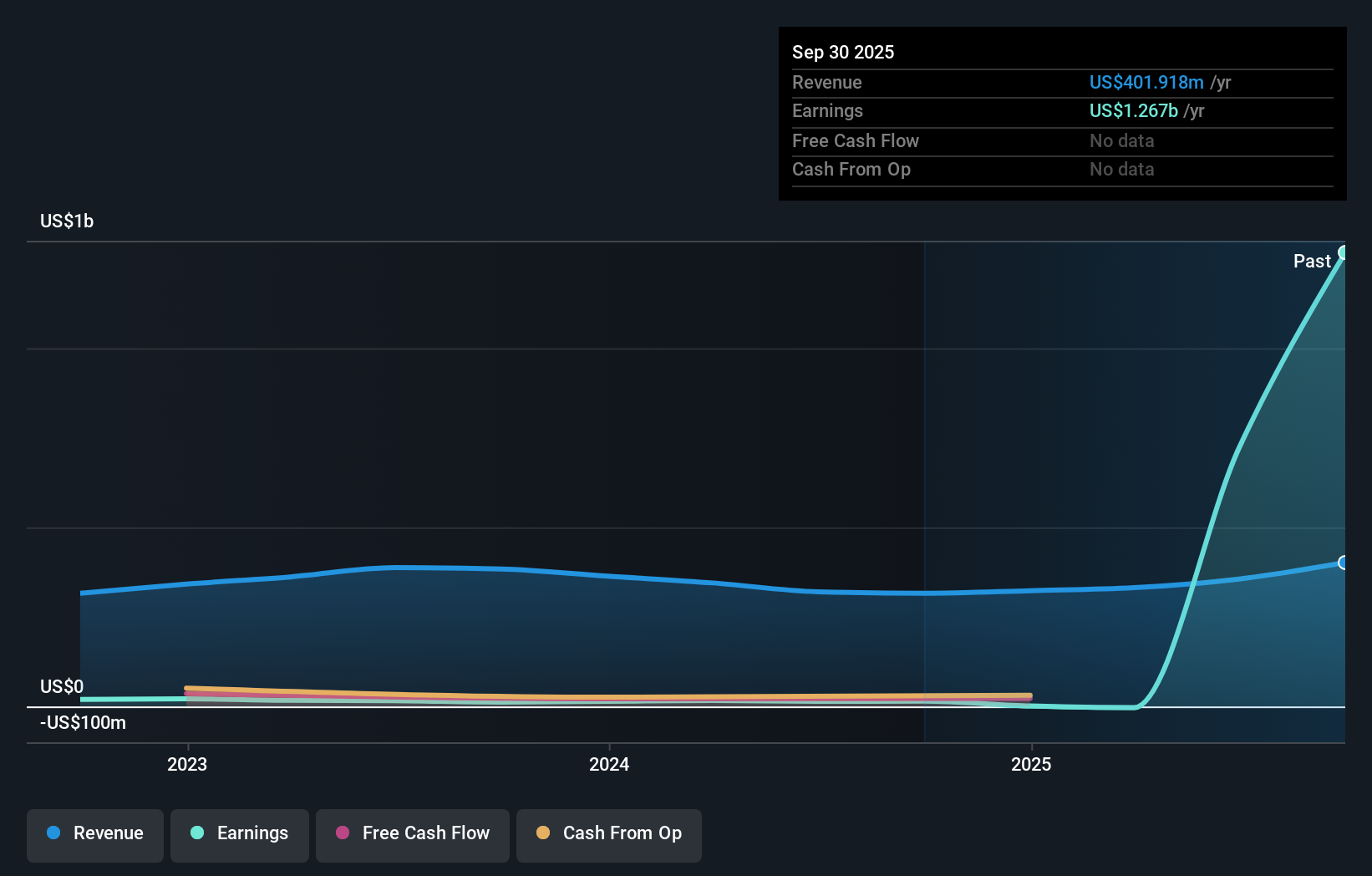Click the teal Earnings curve peak
This screenshot has height=876, width=1372.
pyautogui.click(x=1341, y=251)
